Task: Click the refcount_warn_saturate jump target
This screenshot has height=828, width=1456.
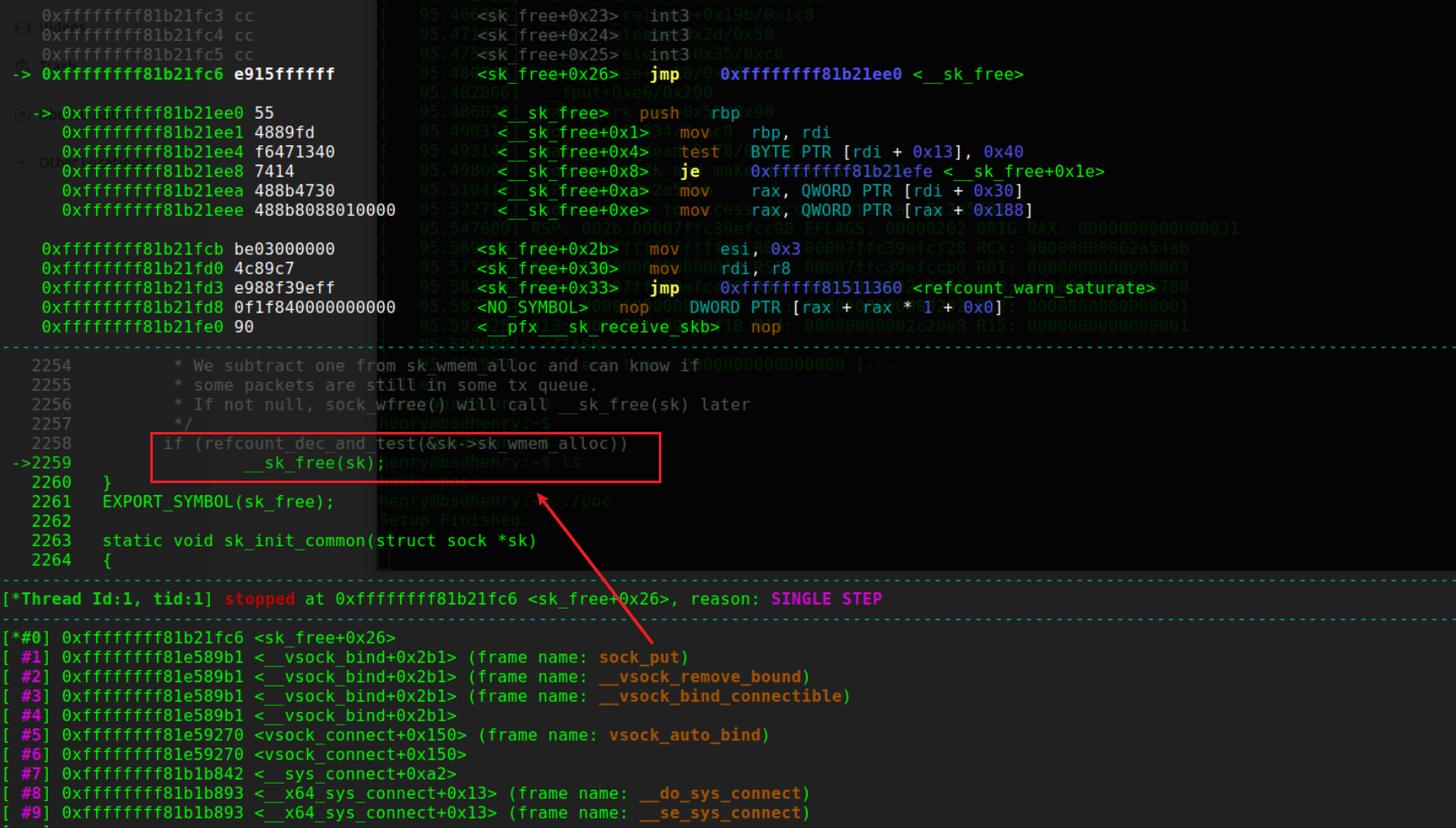Action: tap(1034, 289)
